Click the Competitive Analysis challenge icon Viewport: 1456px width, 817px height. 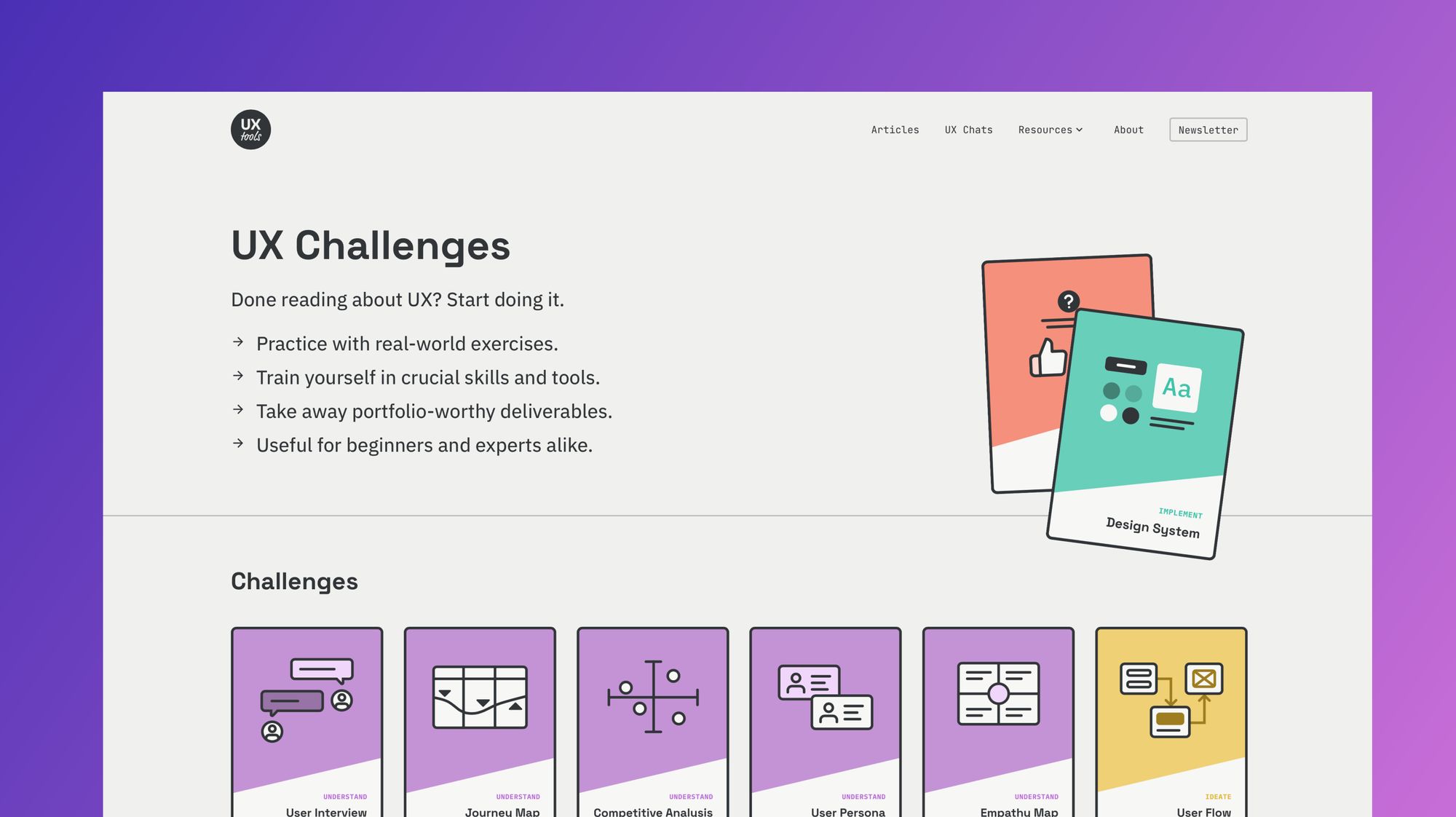[x=651, y=697]
